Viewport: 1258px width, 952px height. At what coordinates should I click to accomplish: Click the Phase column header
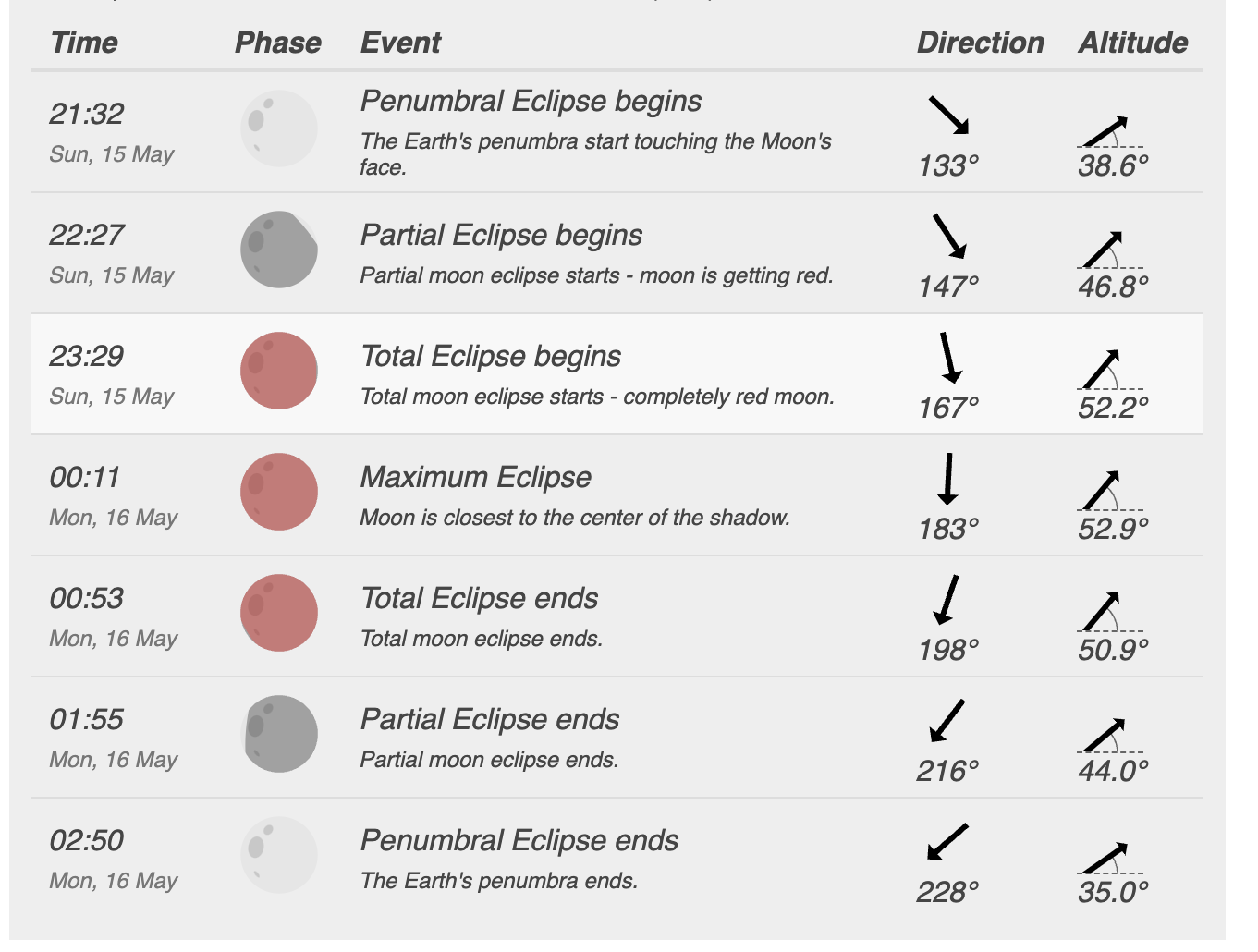click(x=278, y=43)
